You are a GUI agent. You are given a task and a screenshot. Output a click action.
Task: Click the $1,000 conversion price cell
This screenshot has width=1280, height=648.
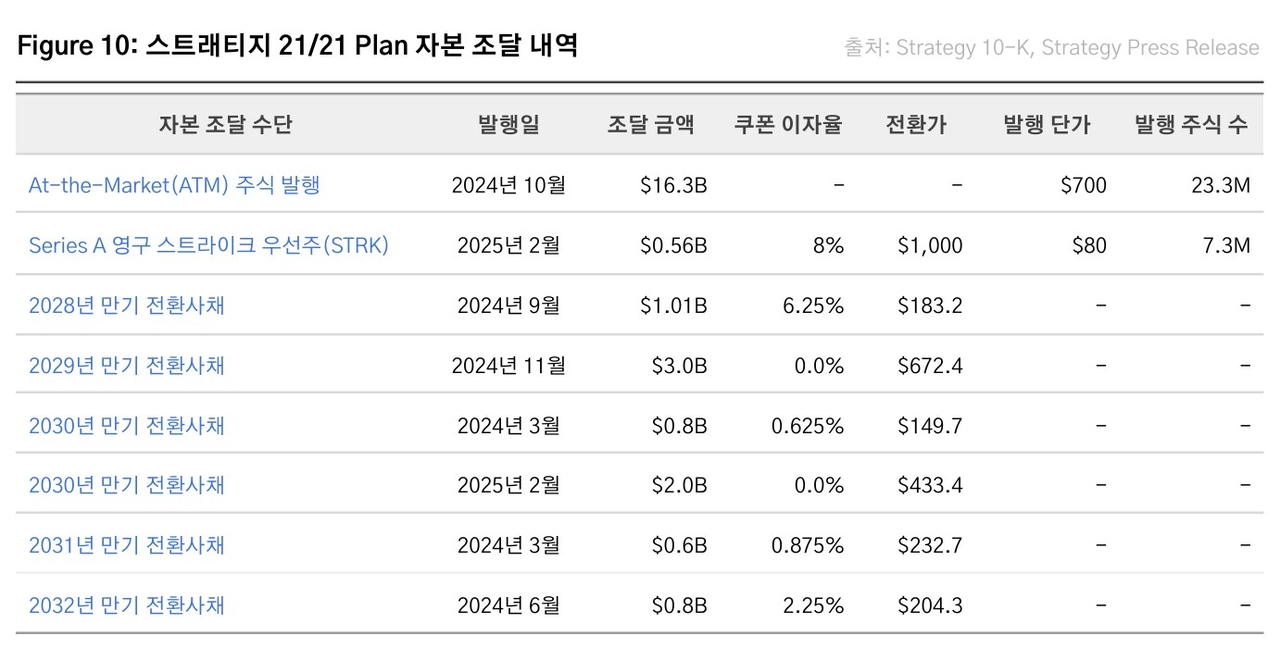tap(930, 245)
